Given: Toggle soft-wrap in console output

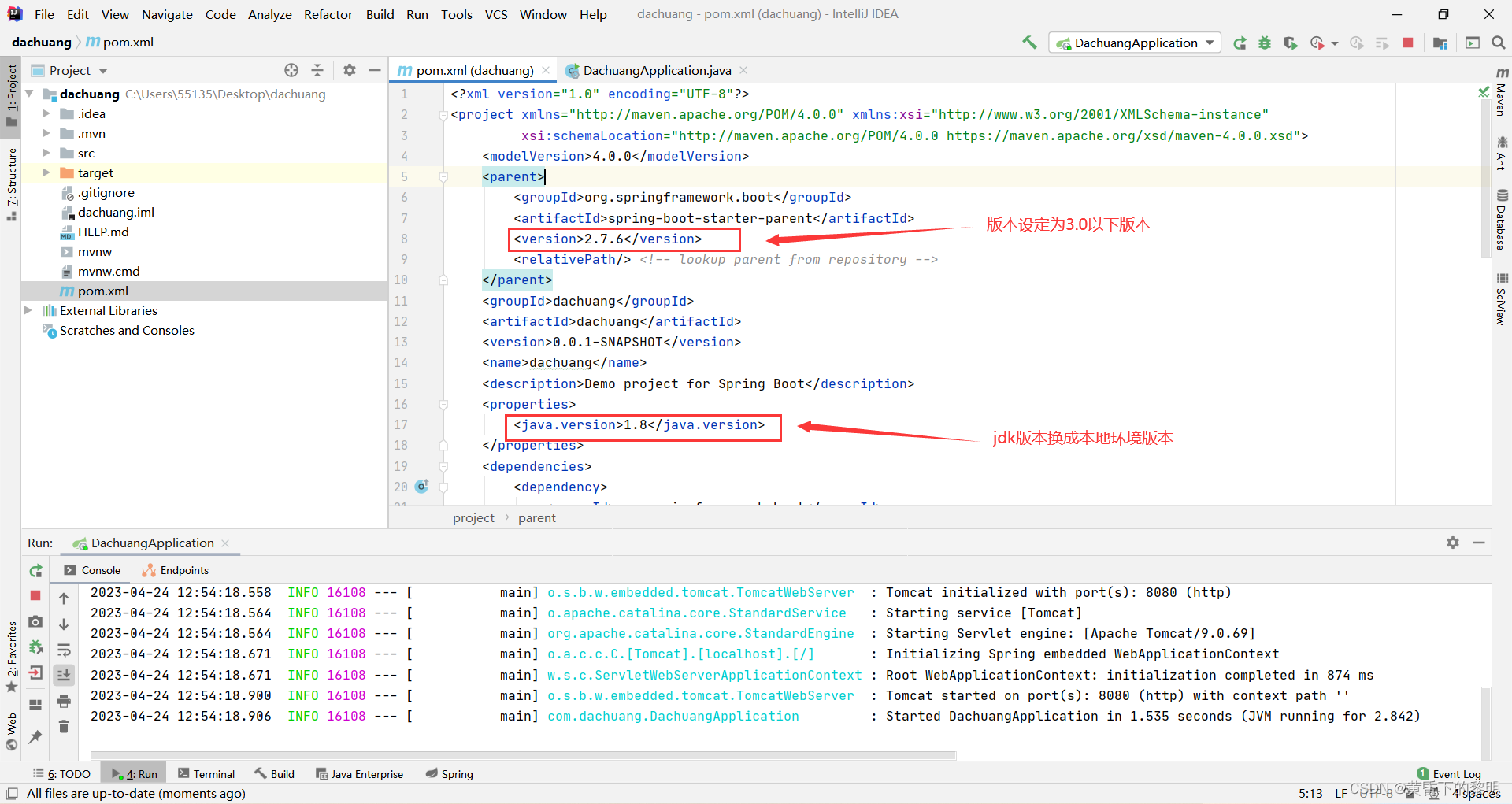Looking at the screenshot, I should tap(65, 649).
